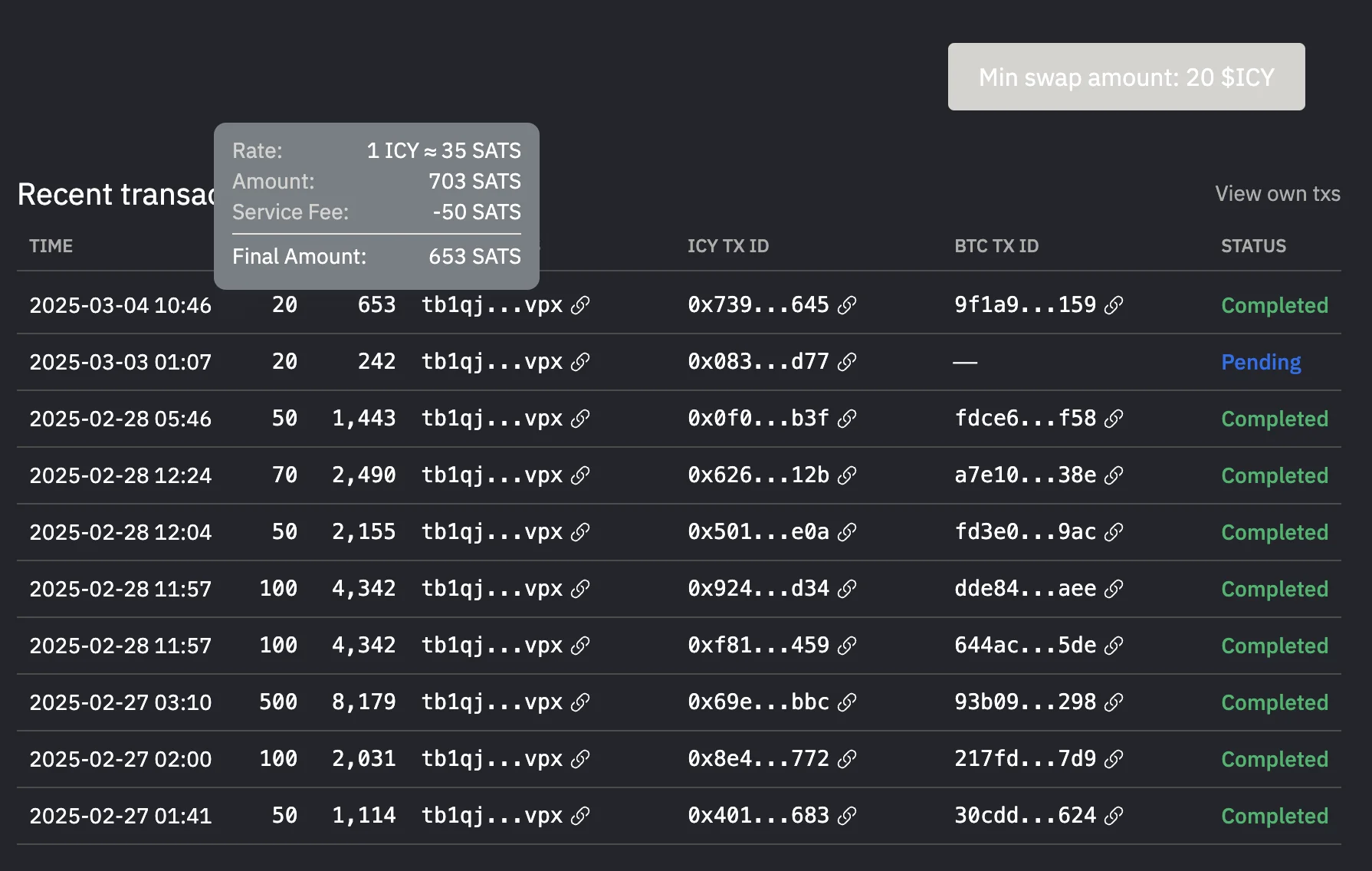1372x871 pixels.
Task: Open link icon next to BTC tx 217fd...7d9
Action: (1114, 759)
